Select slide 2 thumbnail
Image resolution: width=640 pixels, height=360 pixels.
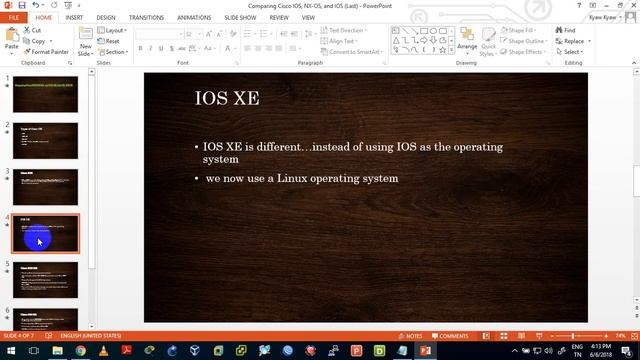(45, 141)
